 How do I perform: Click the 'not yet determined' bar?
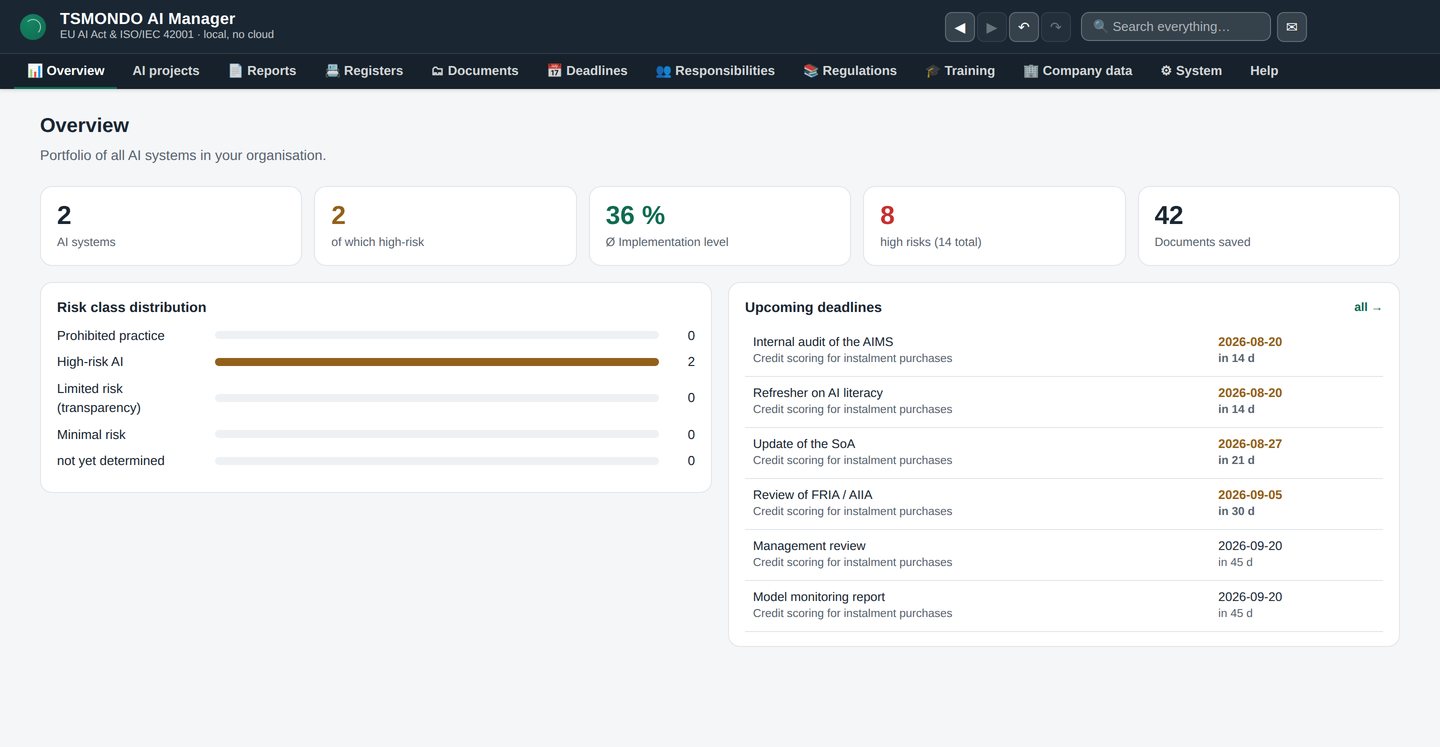pyautogui.click(x=437, y=461)
